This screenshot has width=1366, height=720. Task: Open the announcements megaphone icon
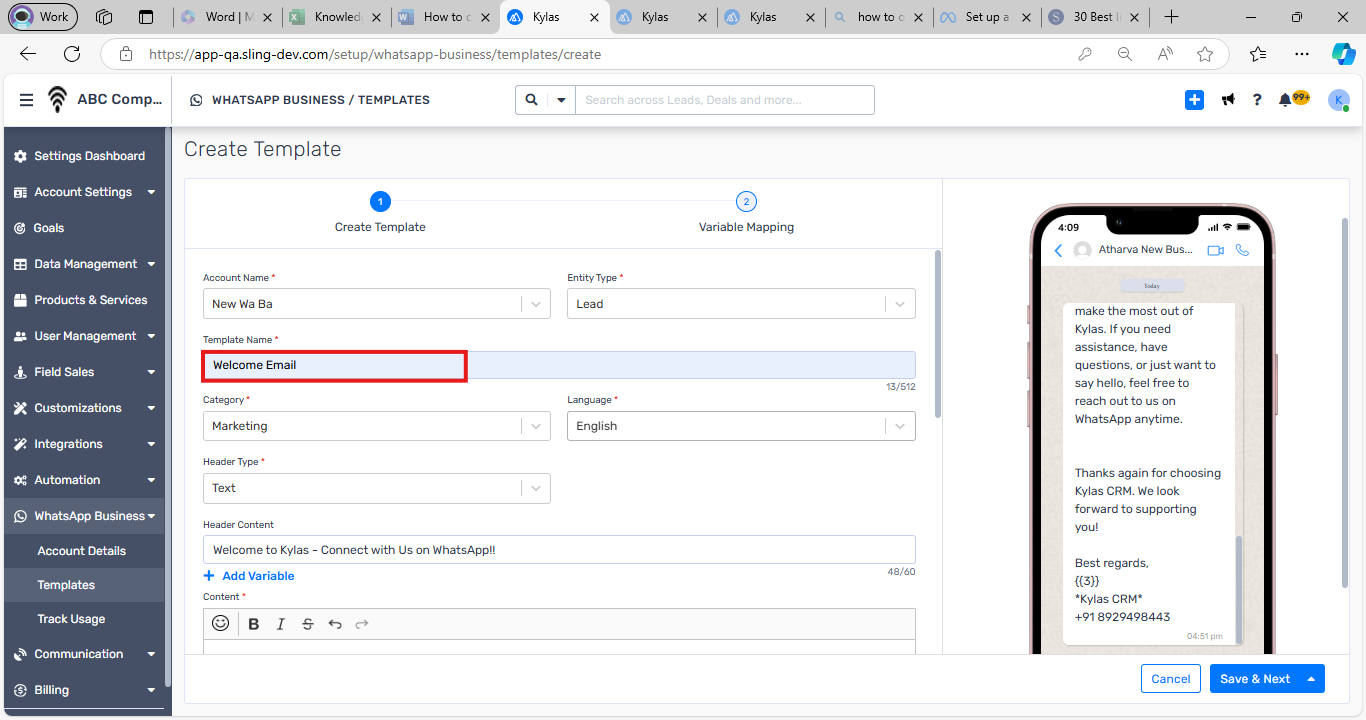[x=1228, y=100]
